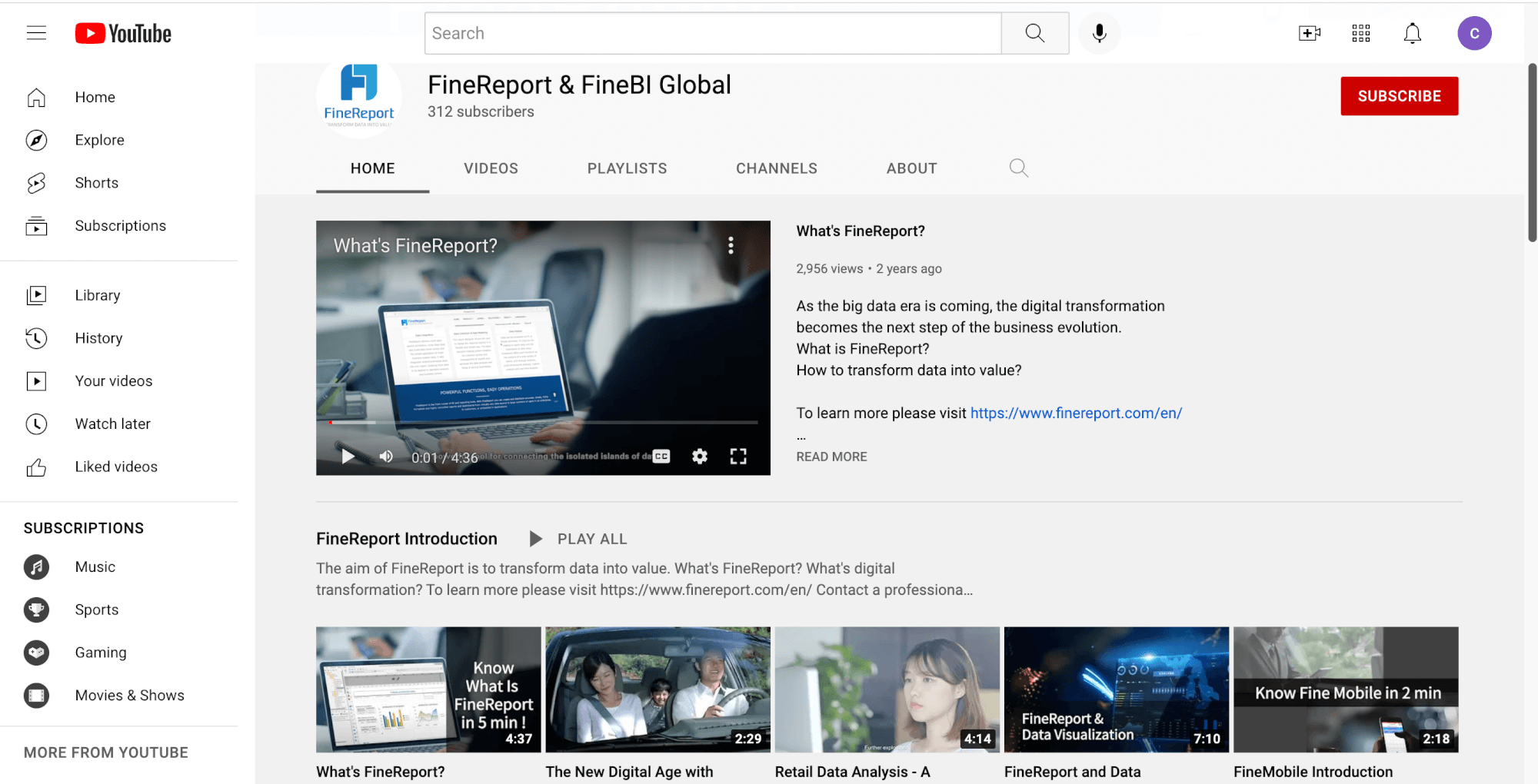Open the account avatar menu
Viewport: 1538px width, 784px height.
pyautogui.click(x=1474, y=33)
